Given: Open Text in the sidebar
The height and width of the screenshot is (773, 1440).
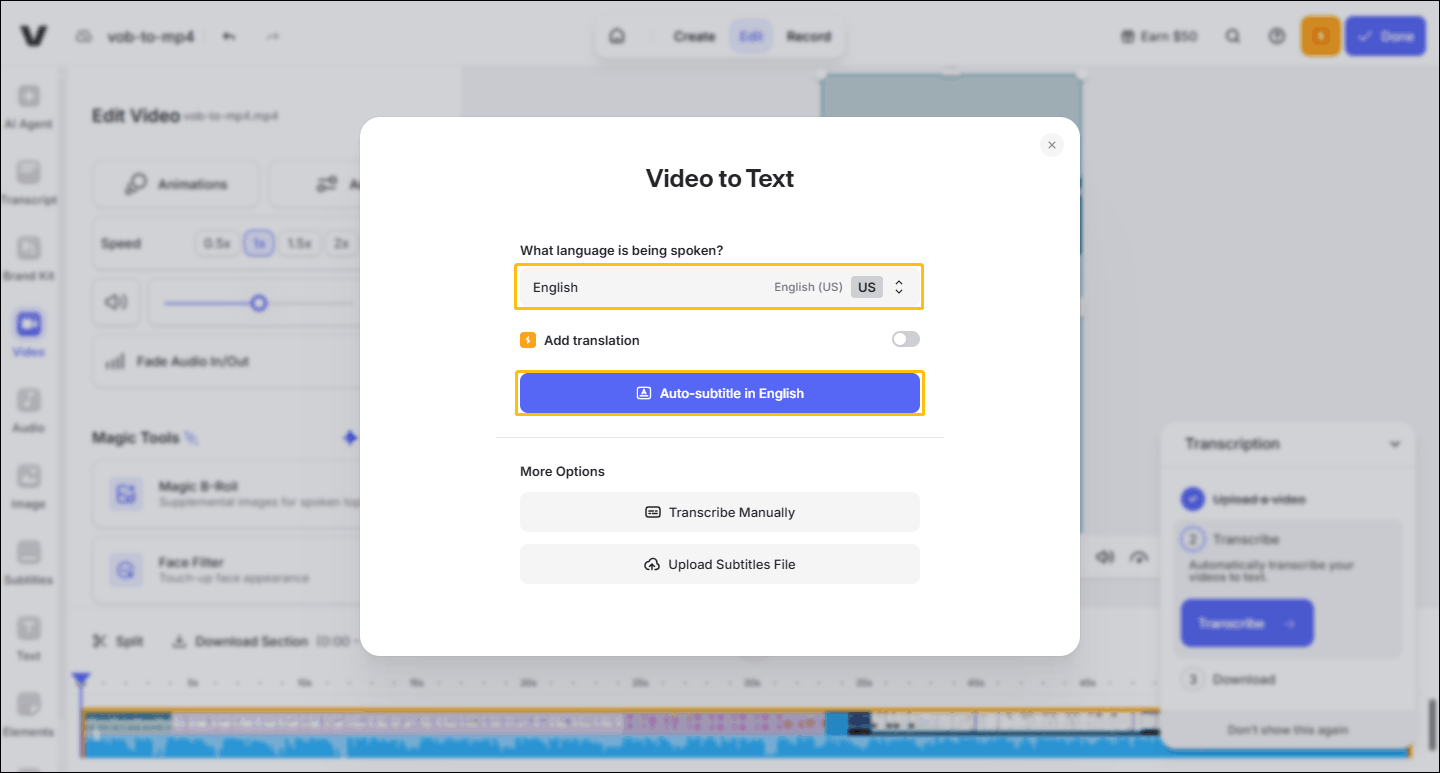Looking at the screenshot, I should [x=29, y=639].
